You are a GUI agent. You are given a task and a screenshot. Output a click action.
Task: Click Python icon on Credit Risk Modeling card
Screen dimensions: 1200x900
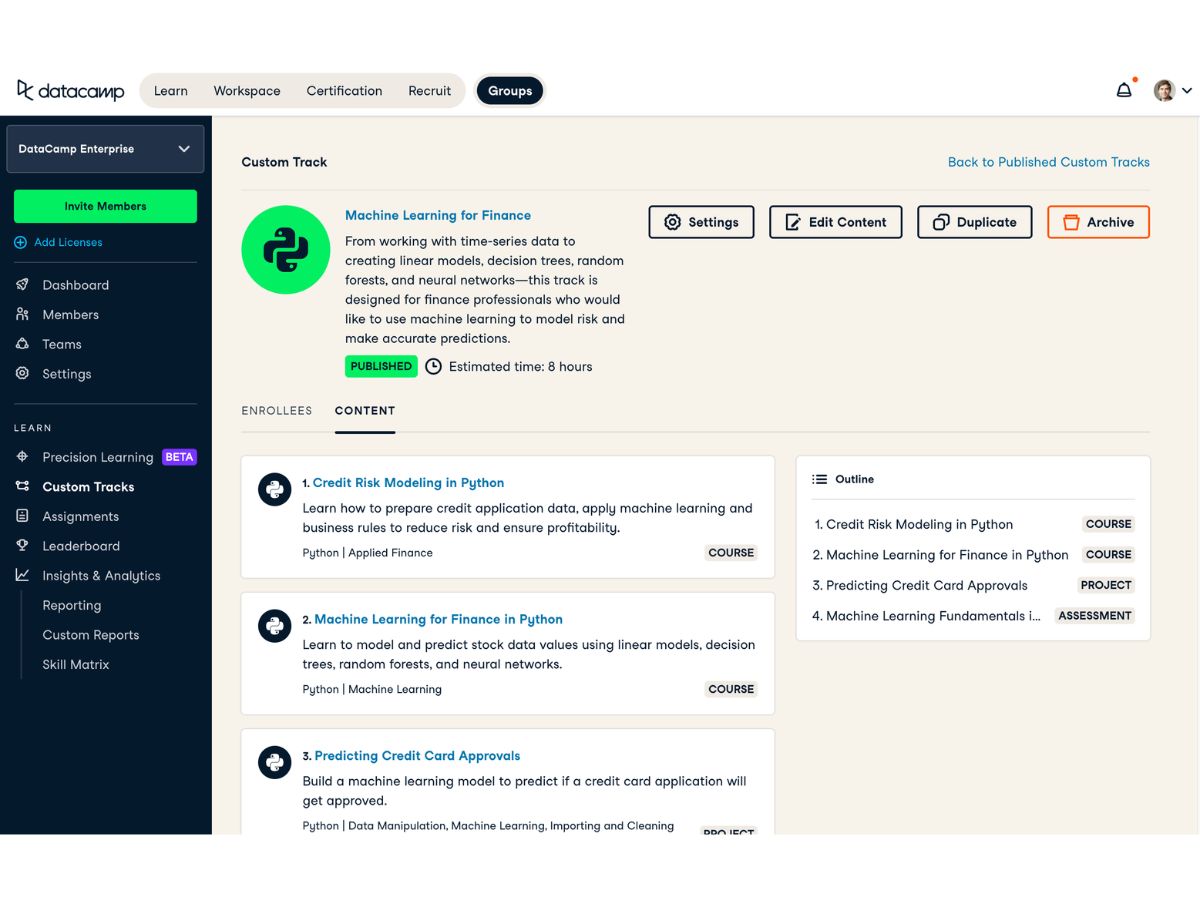(x=274, y=490)
